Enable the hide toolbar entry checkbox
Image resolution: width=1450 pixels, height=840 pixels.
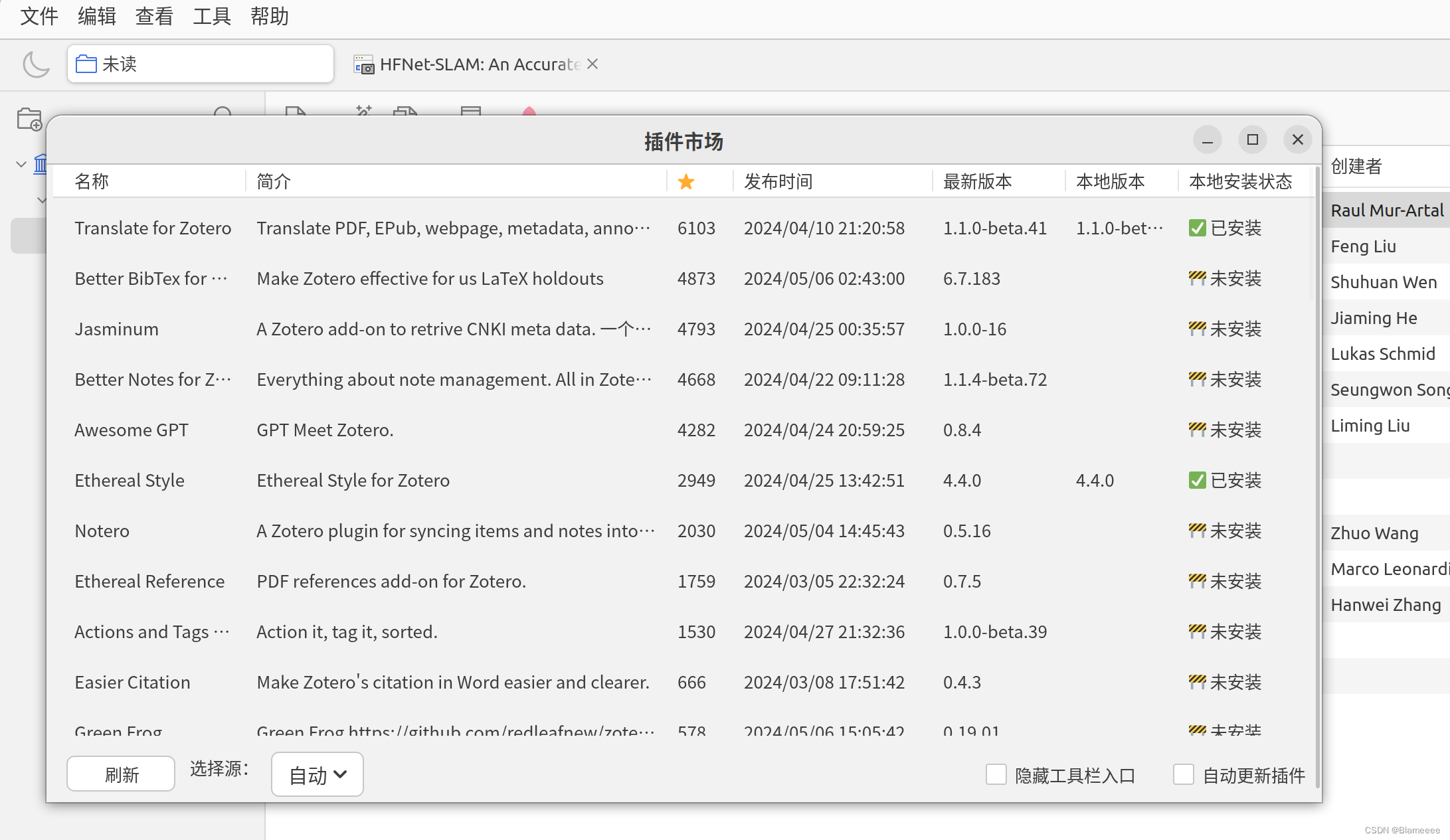(996, 774)
